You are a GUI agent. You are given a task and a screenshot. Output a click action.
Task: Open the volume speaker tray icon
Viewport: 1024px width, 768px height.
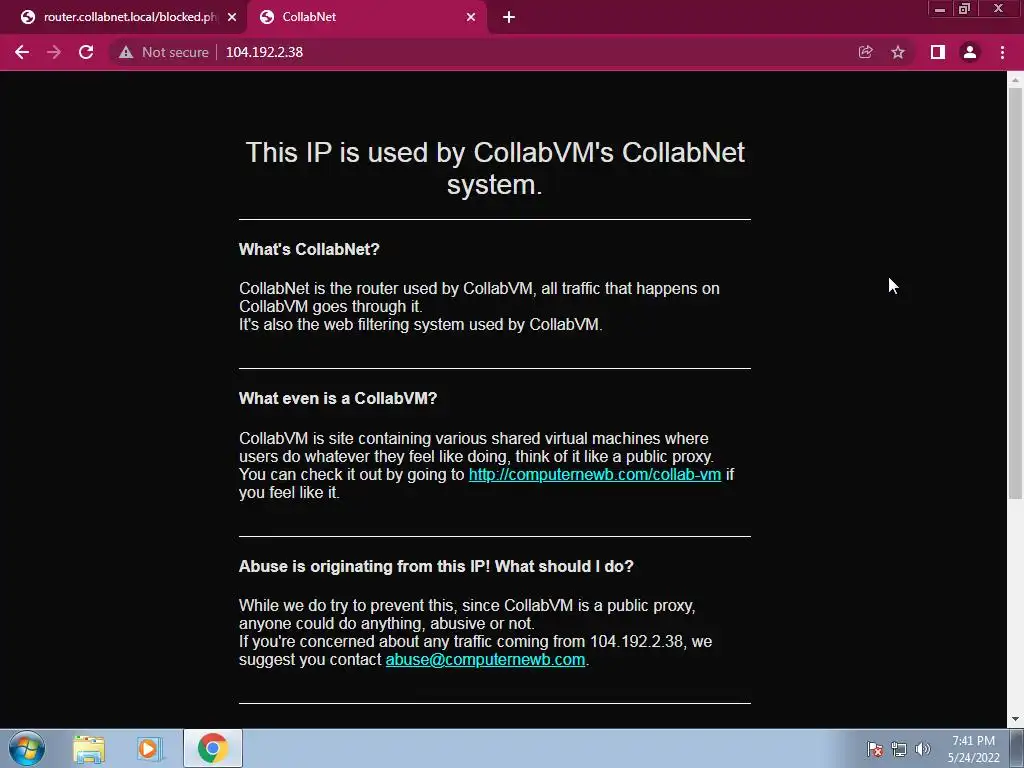tap(923, 749)
